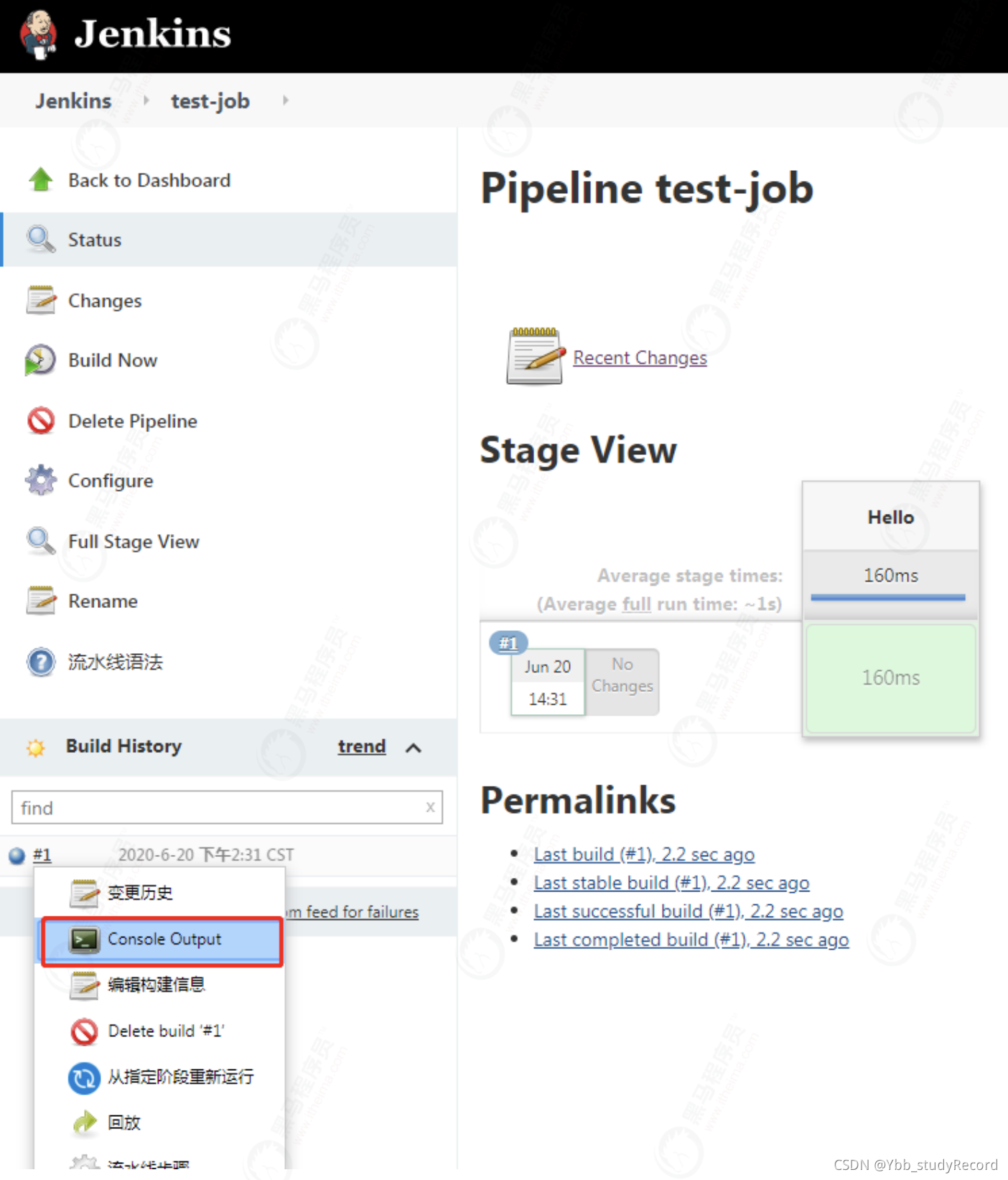Image resolution: width=1008 pixels, height=1180 pixels.
Task: Click the Build History sun icon
Action: click(35, 747)
